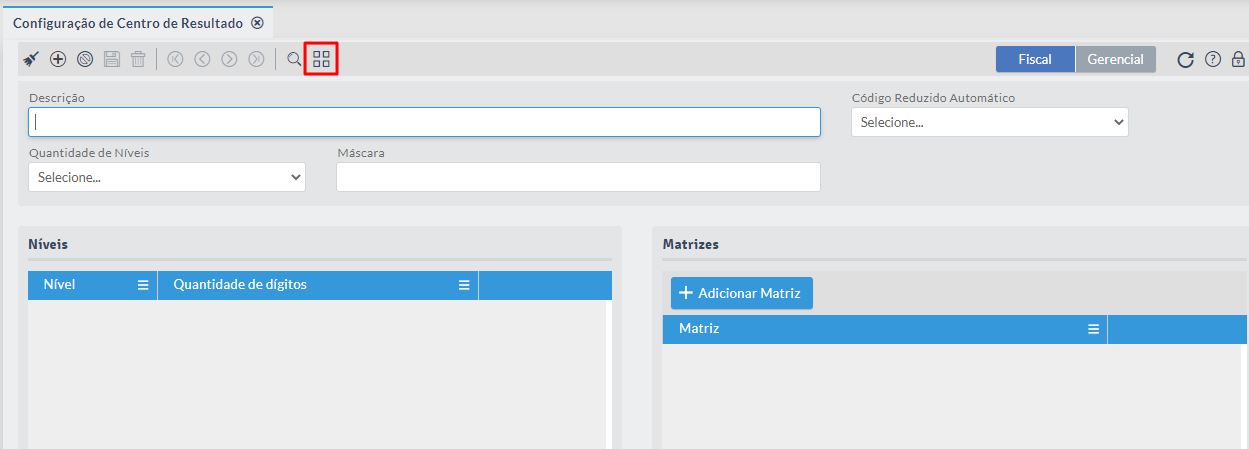Open the Quantidade de dígitos column menu

(x=464, y=285)
